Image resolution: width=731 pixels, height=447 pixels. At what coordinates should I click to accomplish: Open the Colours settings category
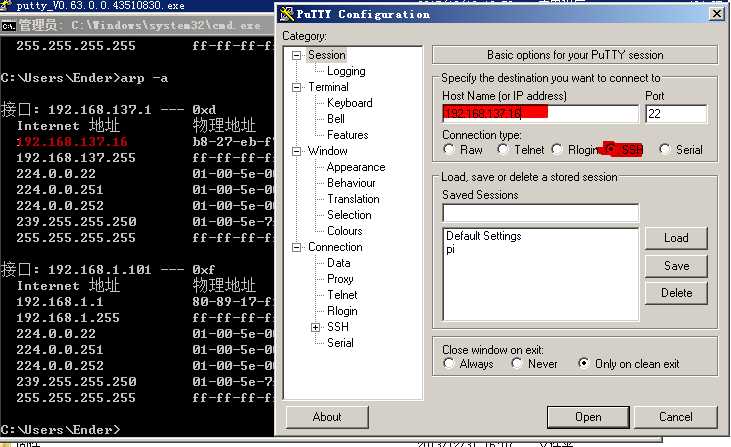[345, 231]
